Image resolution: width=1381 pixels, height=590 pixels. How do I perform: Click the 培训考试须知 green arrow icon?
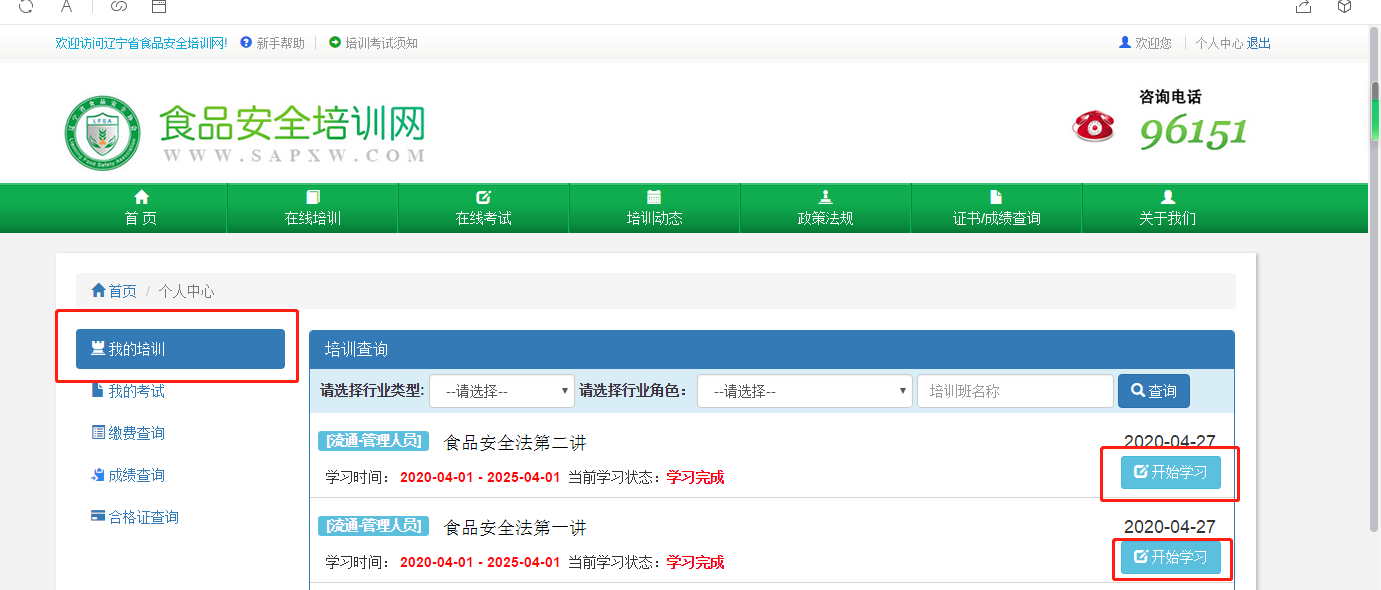pos(335,43)
